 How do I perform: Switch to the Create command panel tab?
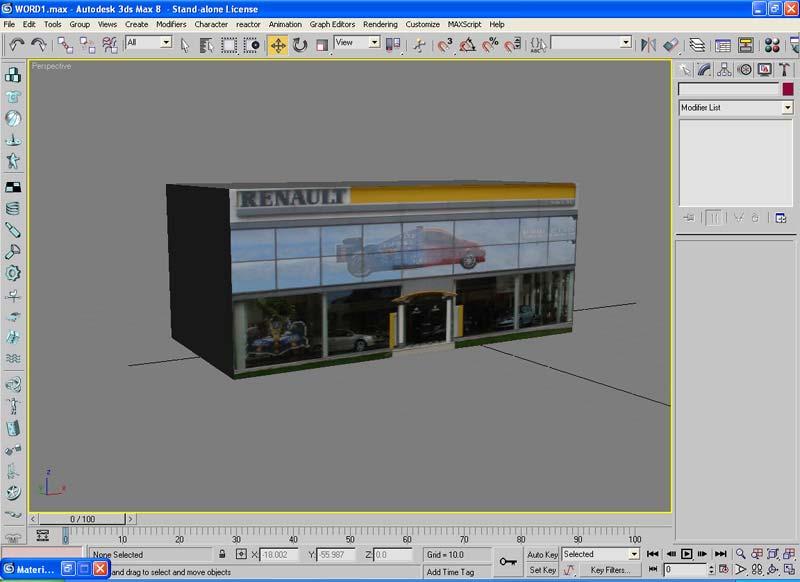[685, 70]
